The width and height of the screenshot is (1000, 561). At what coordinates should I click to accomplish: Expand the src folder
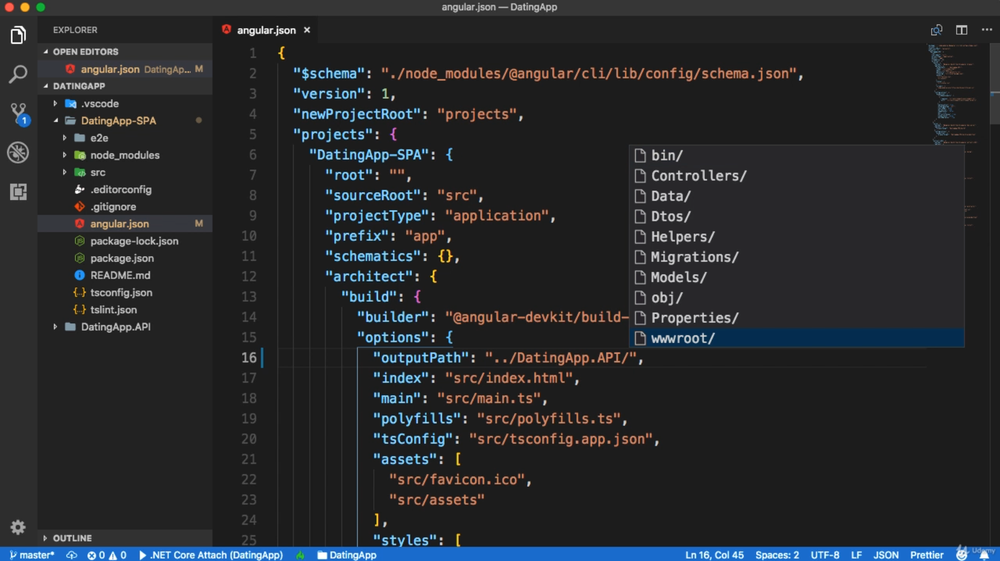point(124,172)
